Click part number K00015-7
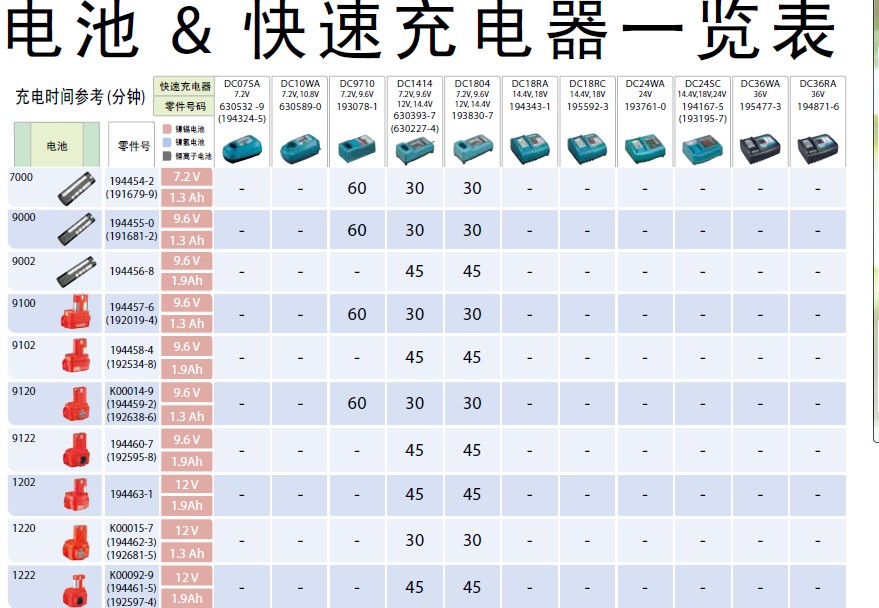Viewport: 879px width, 608px height. tap(131, 528)
